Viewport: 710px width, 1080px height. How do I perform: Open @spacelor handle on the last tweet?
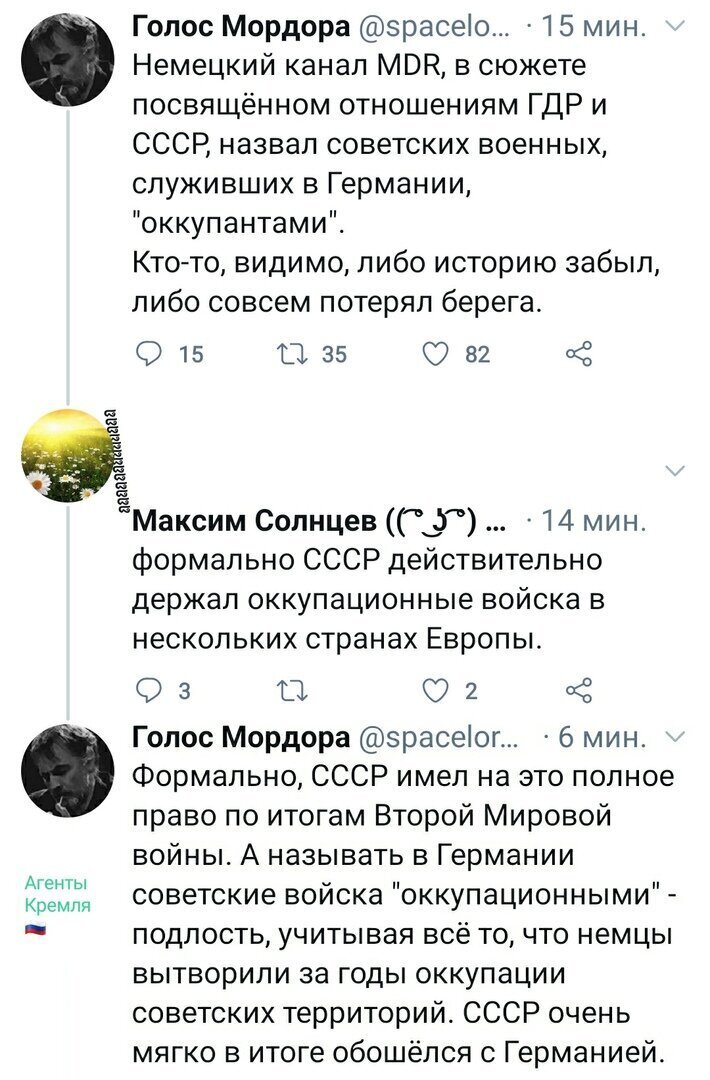[x=439, y=738]
